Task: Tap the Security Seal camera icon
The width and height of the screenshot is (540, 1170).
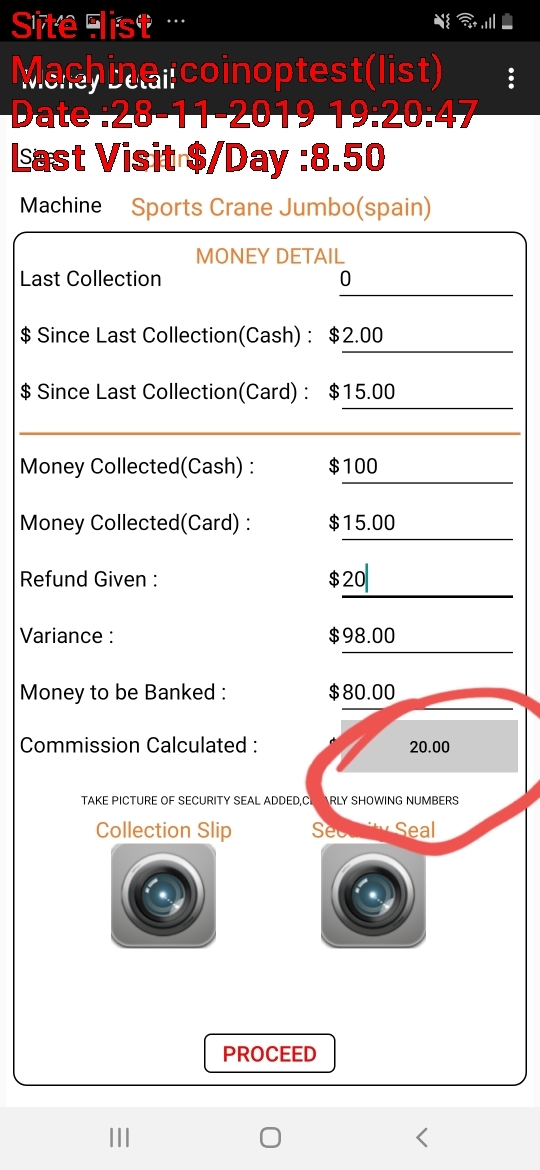Action: coord(373,895)
